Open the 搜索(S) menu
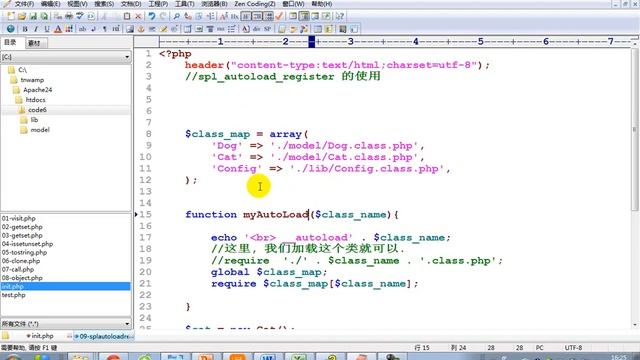Viewport: 640px width, 360px height. pos(104,4)
